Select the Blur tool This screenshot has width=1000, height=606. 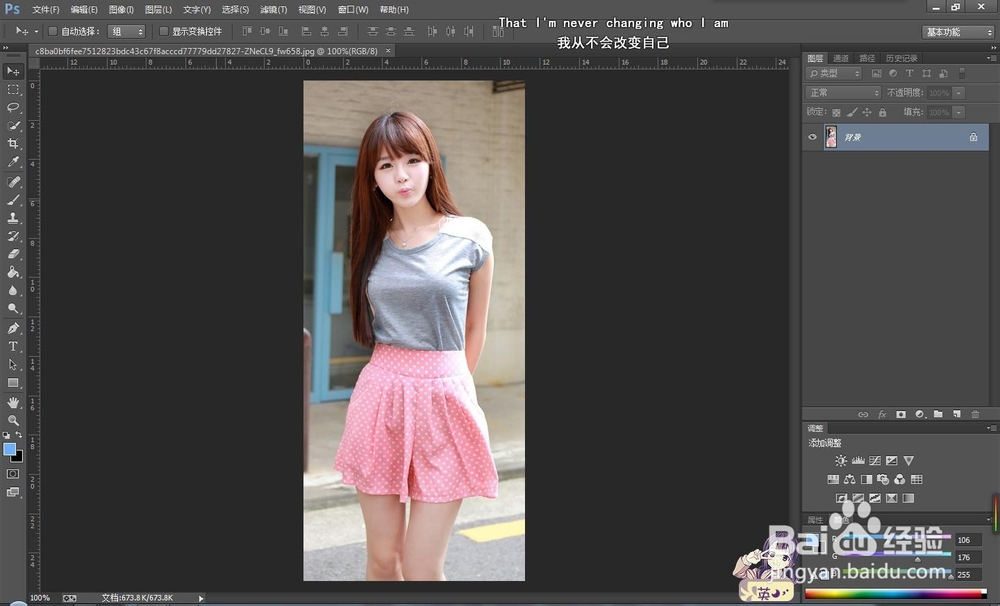[13, 290]
